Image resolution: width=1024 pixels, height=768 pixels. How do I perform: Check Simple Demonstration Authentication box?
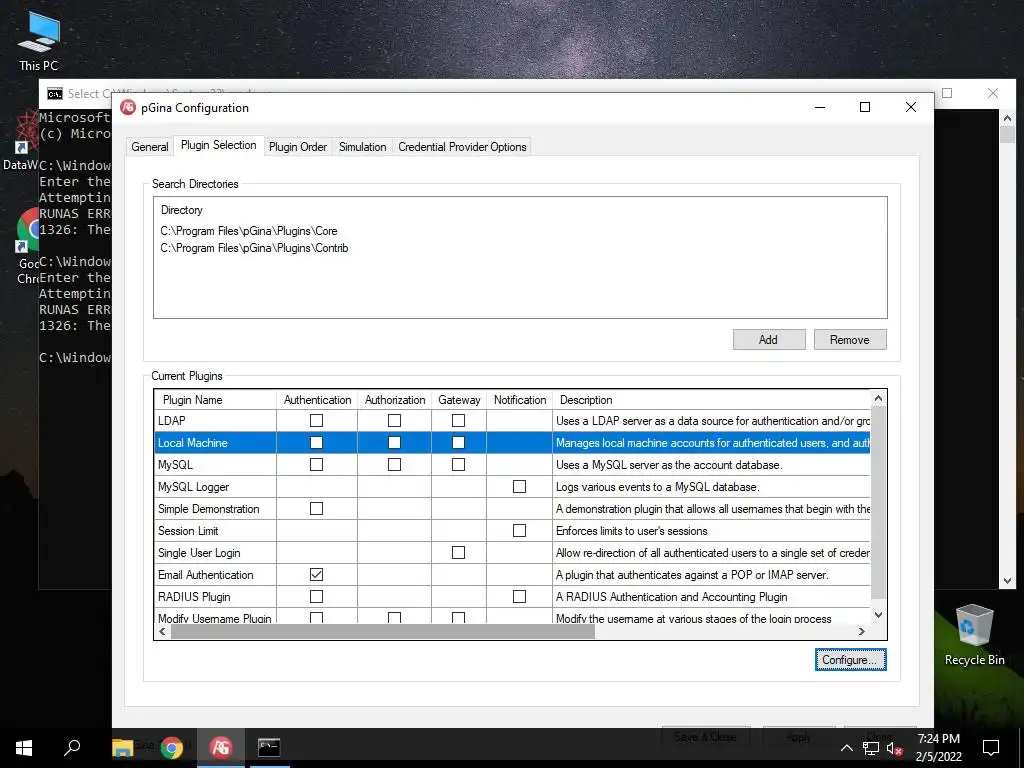click(316, 508)
